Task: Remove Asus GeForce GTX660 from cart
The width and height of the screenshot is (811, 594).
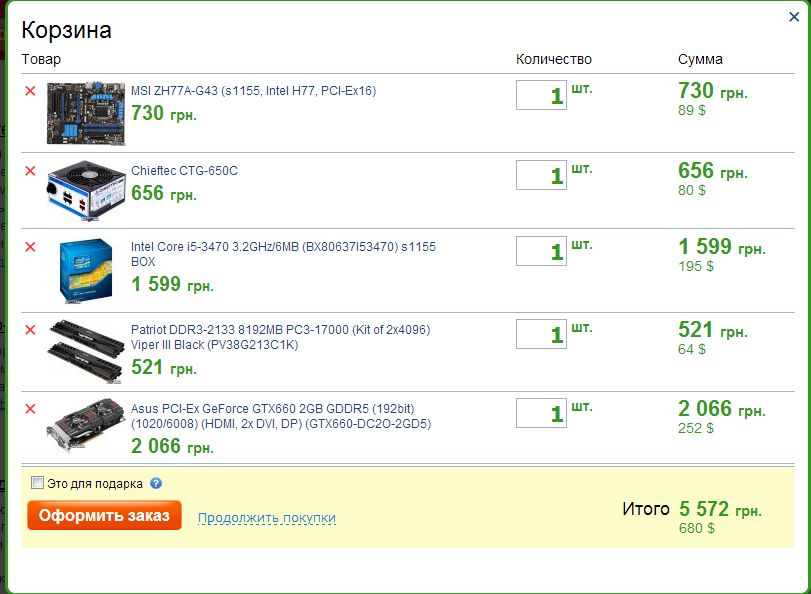Action: coord(30,409)
